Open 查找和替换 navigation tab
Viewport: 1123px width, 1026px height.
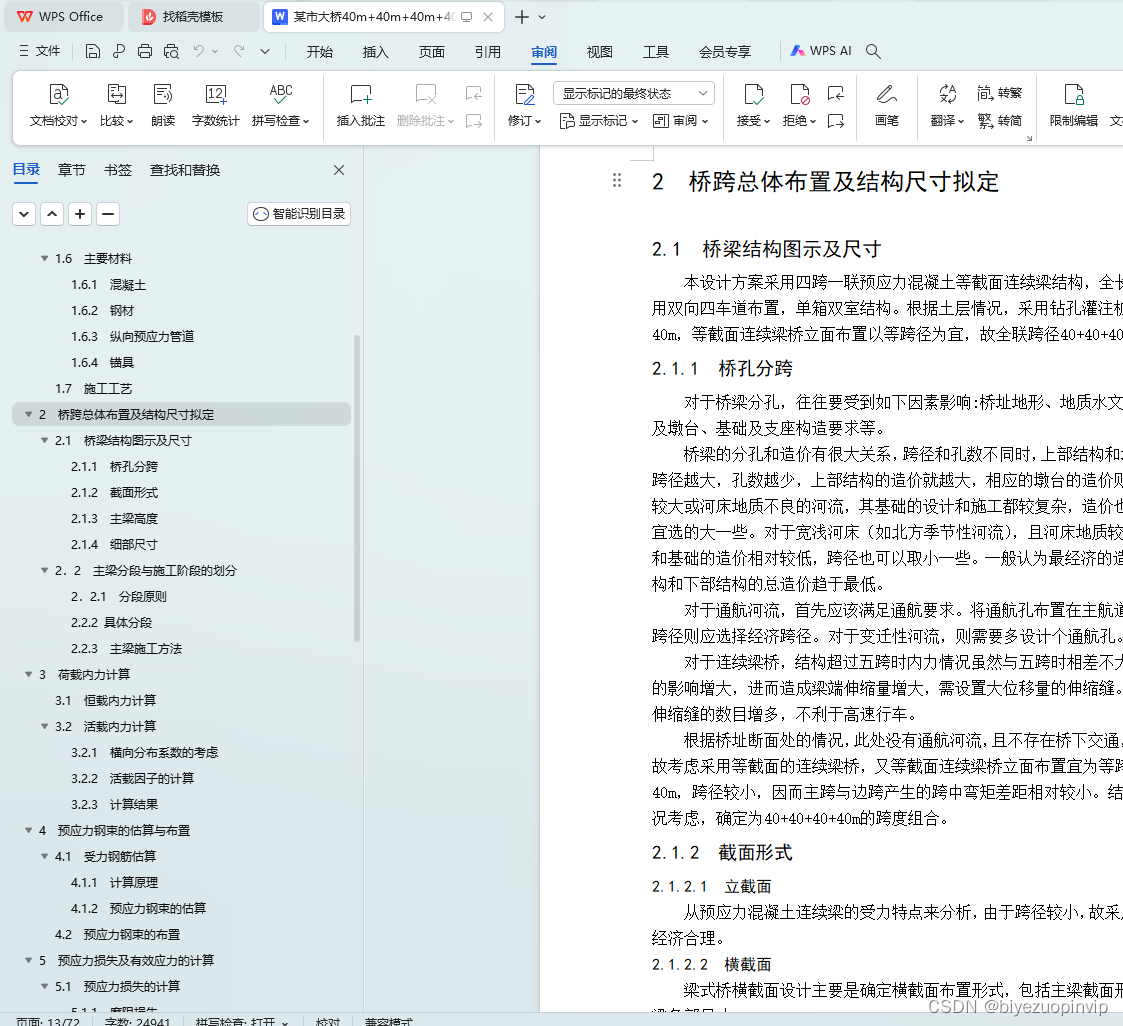tap(185, 170)
